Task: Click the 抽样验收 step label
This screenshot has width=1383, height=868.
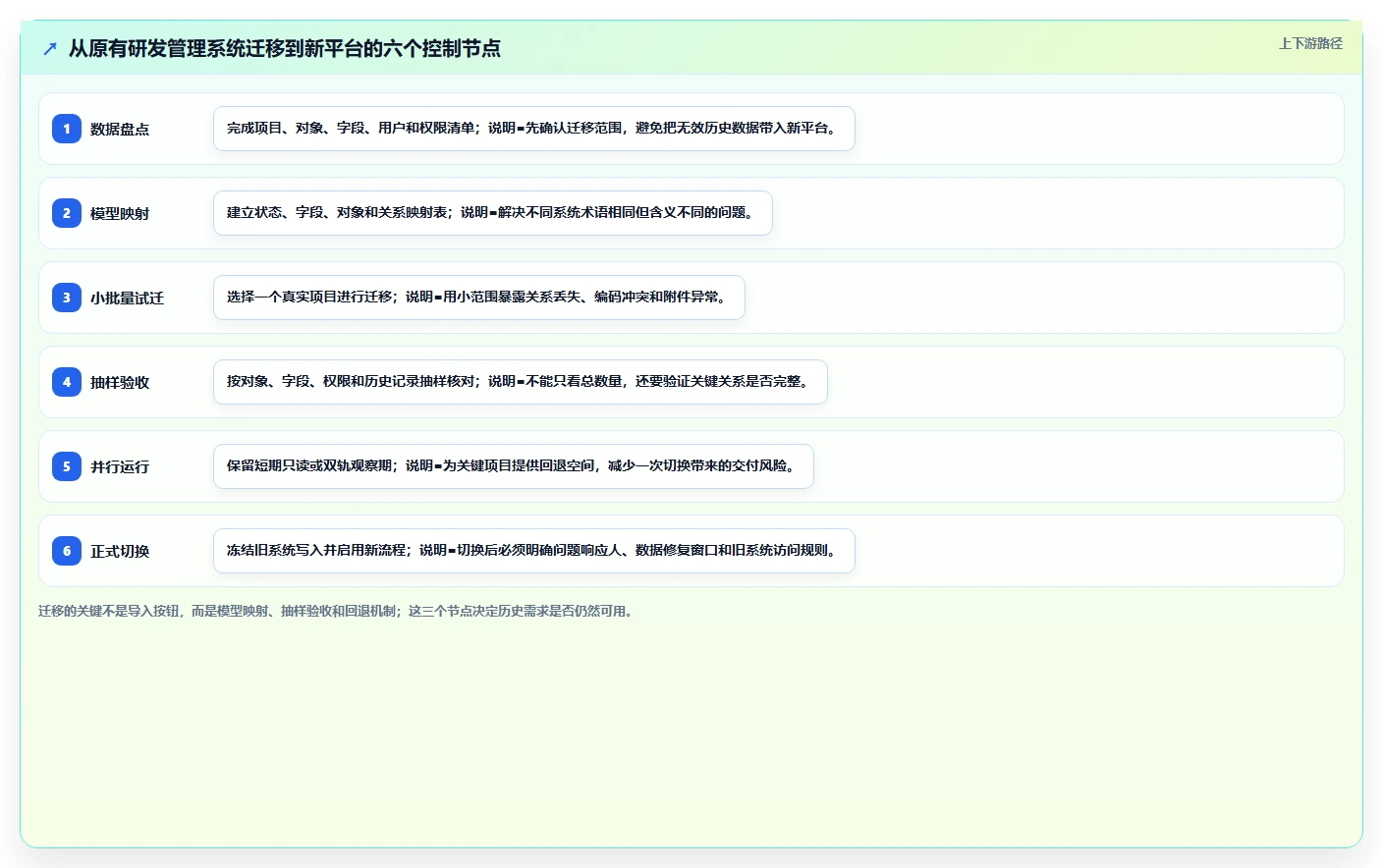Action: 120,382
